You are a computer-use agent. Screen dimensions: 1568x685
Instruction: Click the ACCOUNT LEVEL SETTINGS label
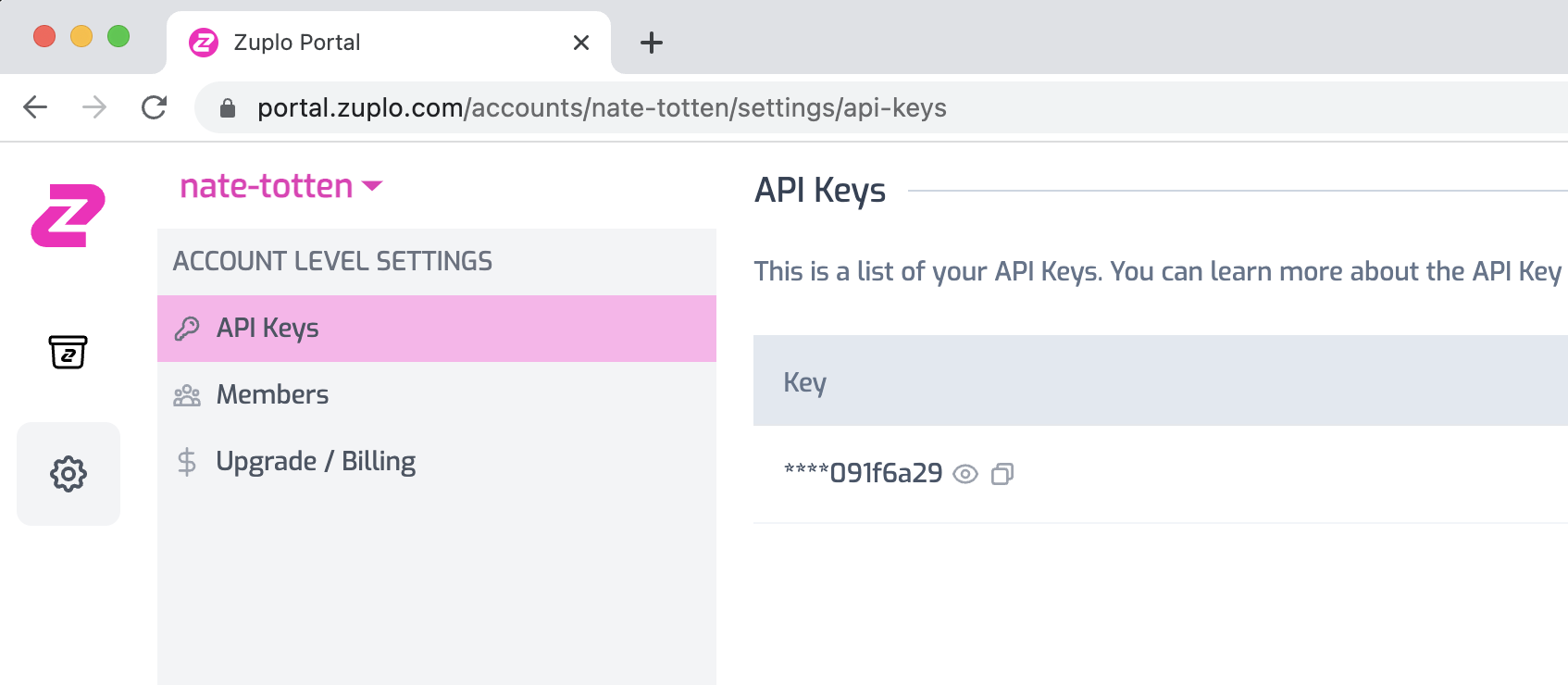332,261
